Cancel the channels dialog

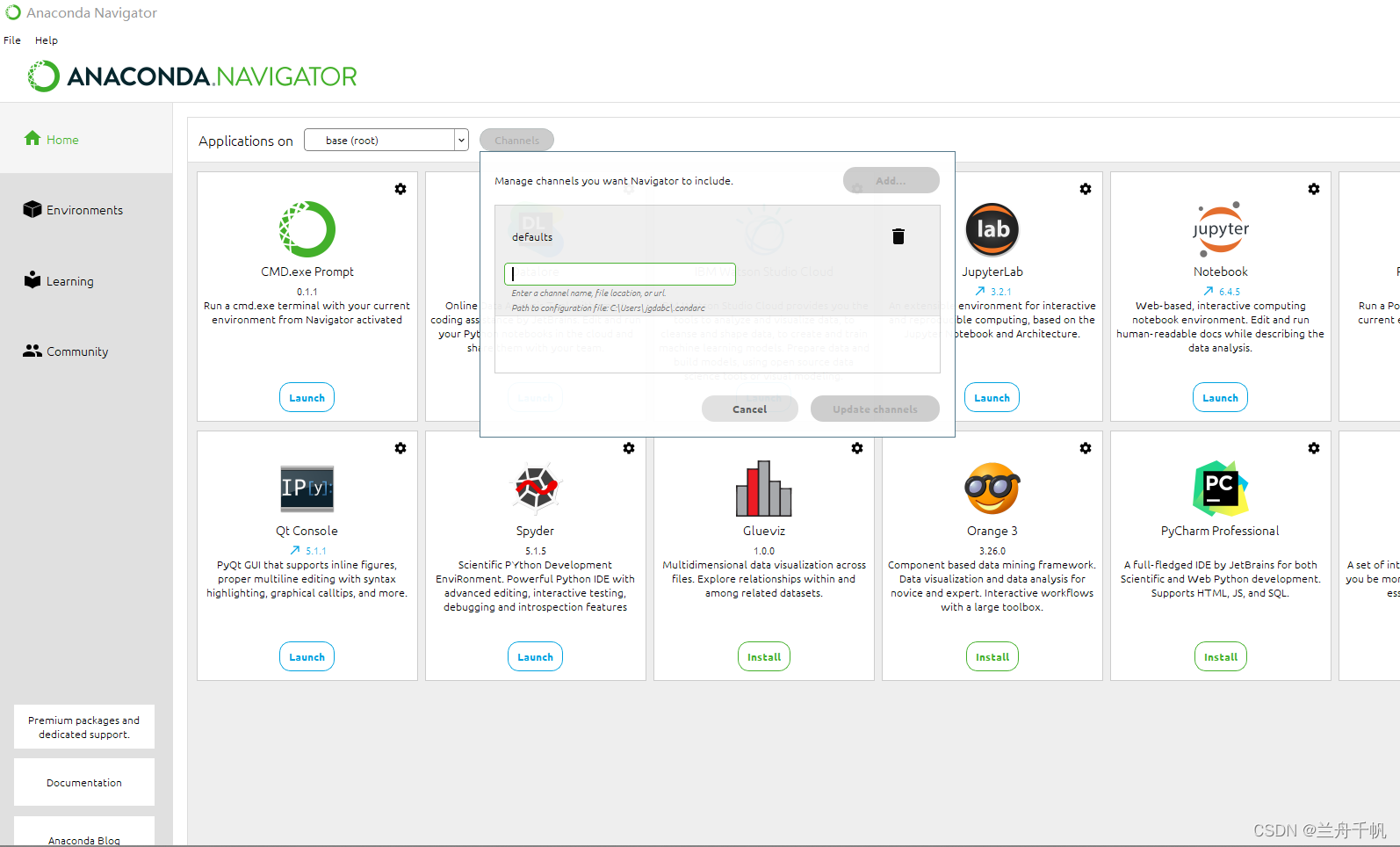click(749, 409)
